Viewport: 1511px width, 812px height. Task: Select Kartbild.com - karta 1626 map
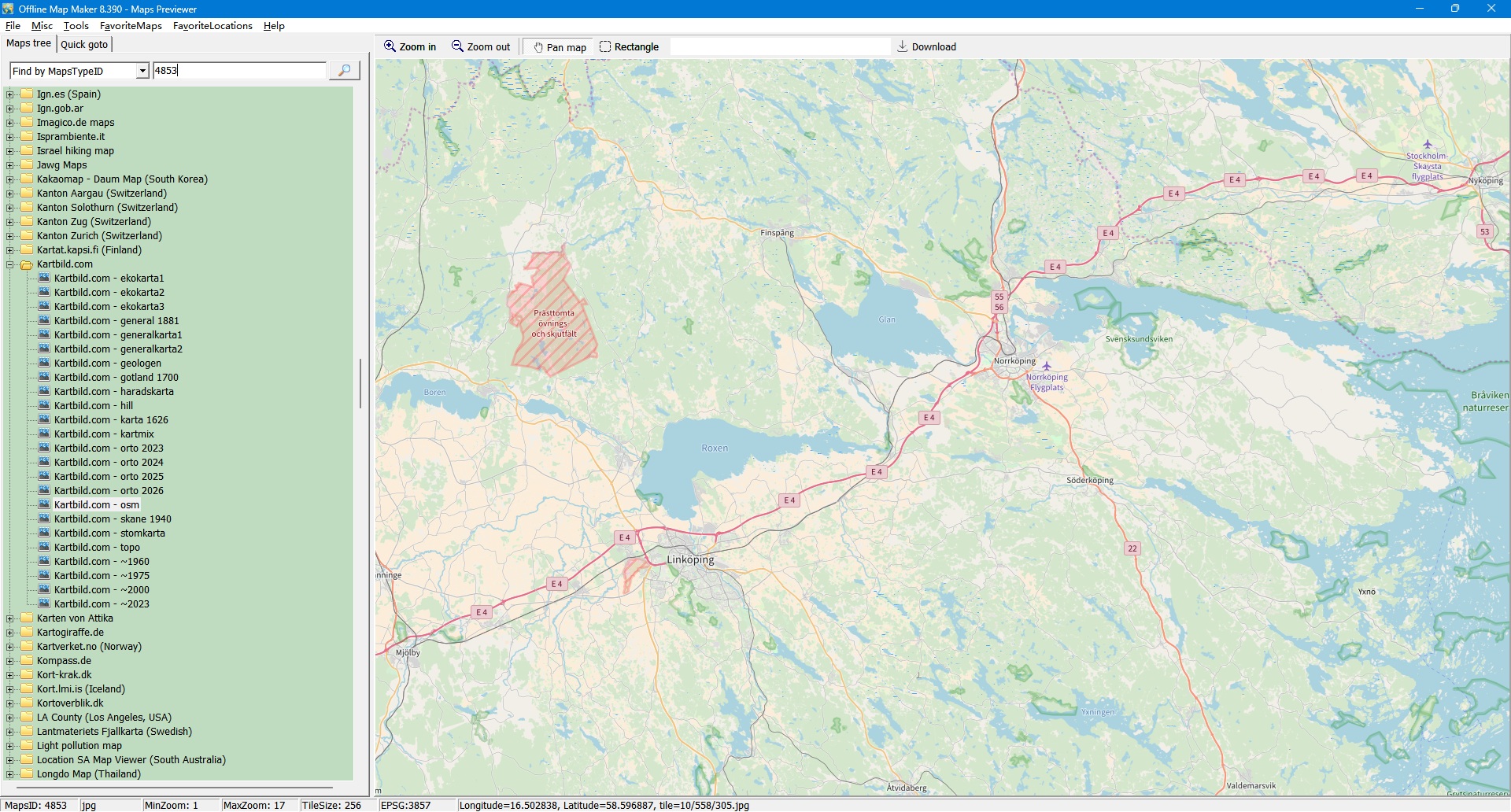111,420
